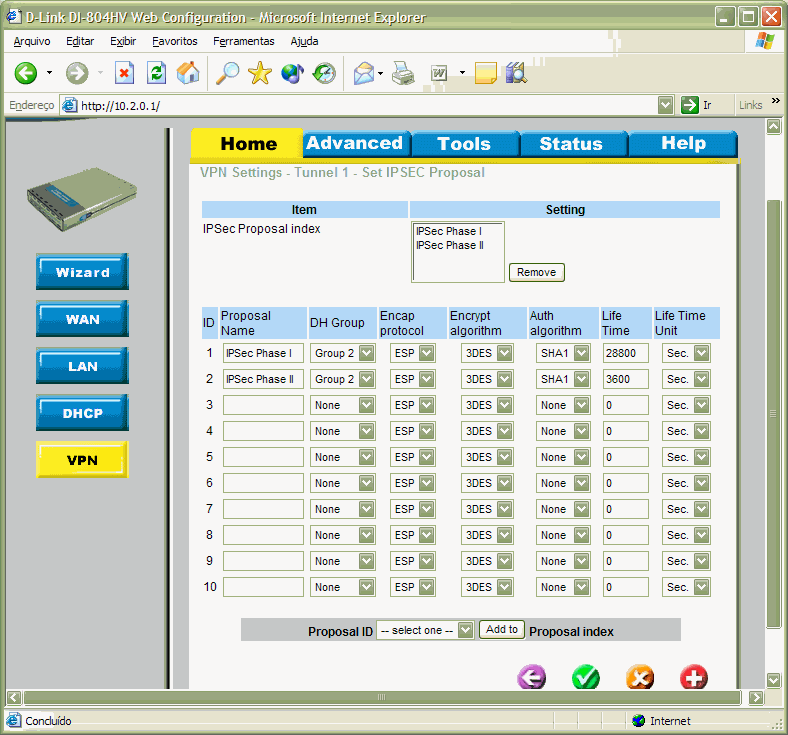Image resolution: width=788 pixels, height=735 pixels.
Task: Click the purple back arrow icon
Action: 532,677
